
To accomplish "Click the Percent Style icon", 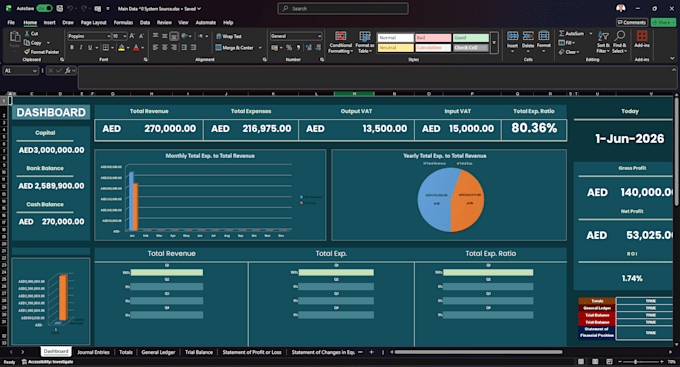I will (289, 48).
